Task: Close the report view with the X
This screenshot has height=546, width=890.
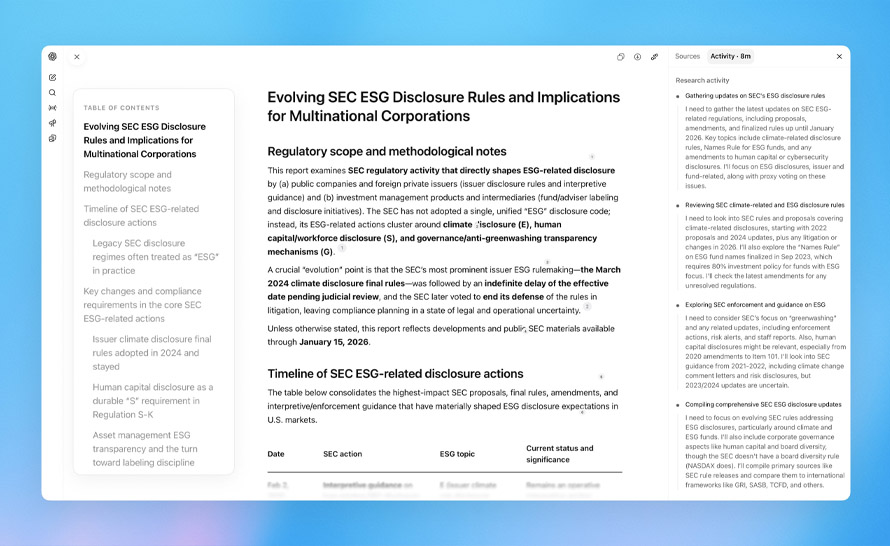Action: (x=77, y=57)
